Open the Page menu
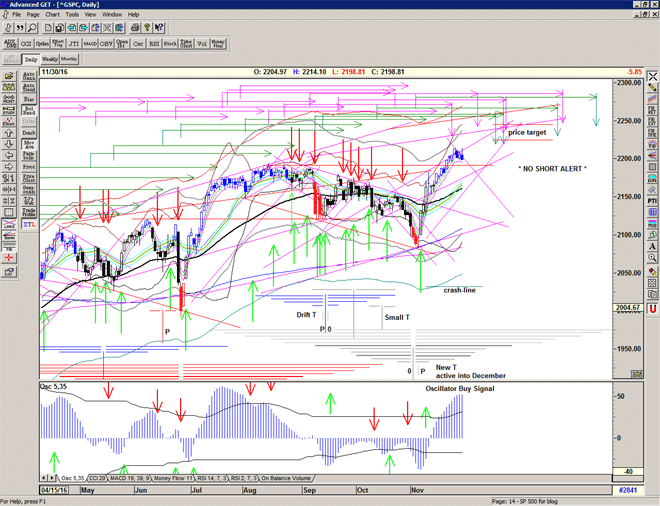 [33, 15]
